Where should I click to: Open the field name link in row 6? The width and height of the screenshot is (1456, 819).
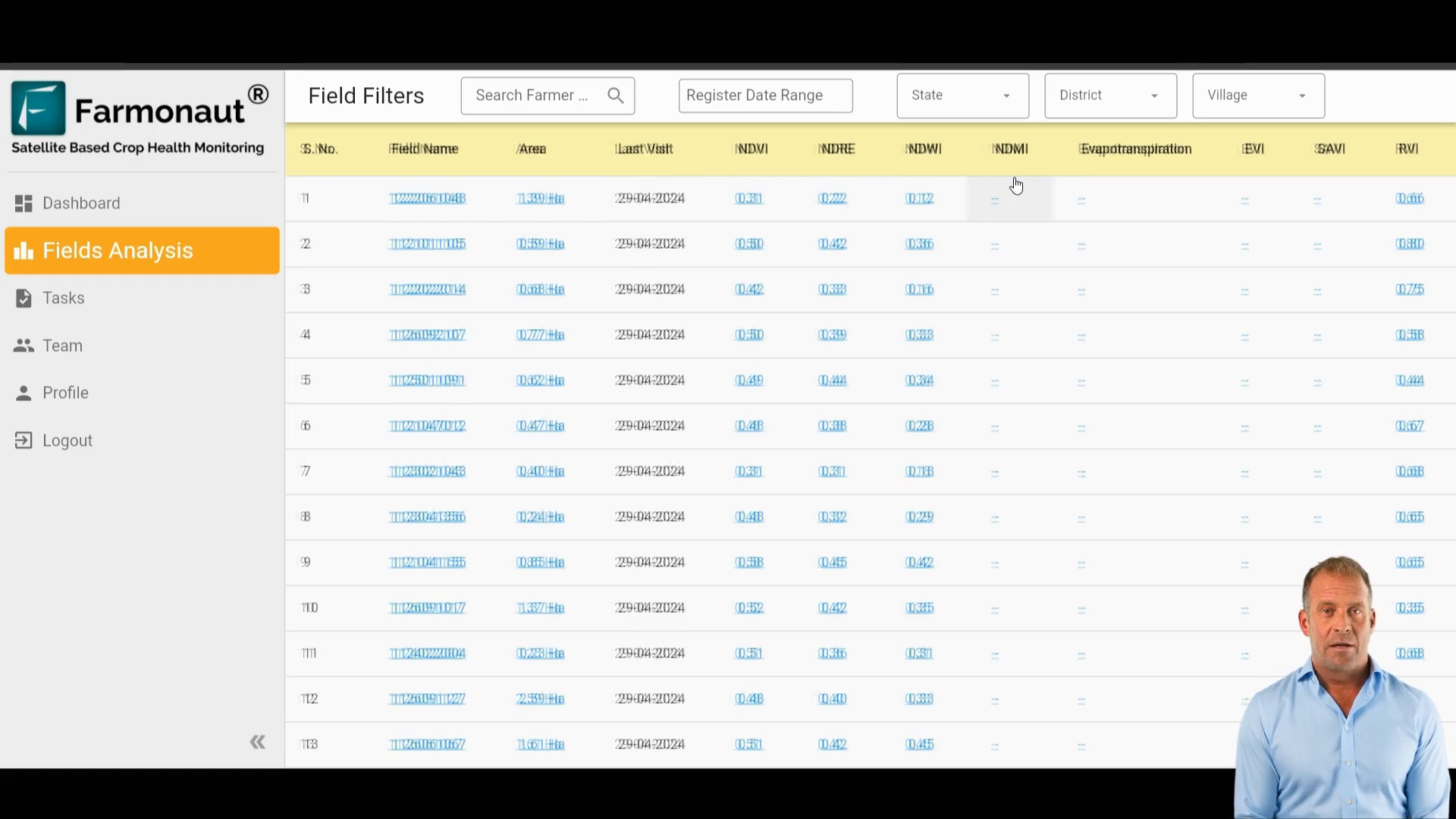[x=427, y=426]
